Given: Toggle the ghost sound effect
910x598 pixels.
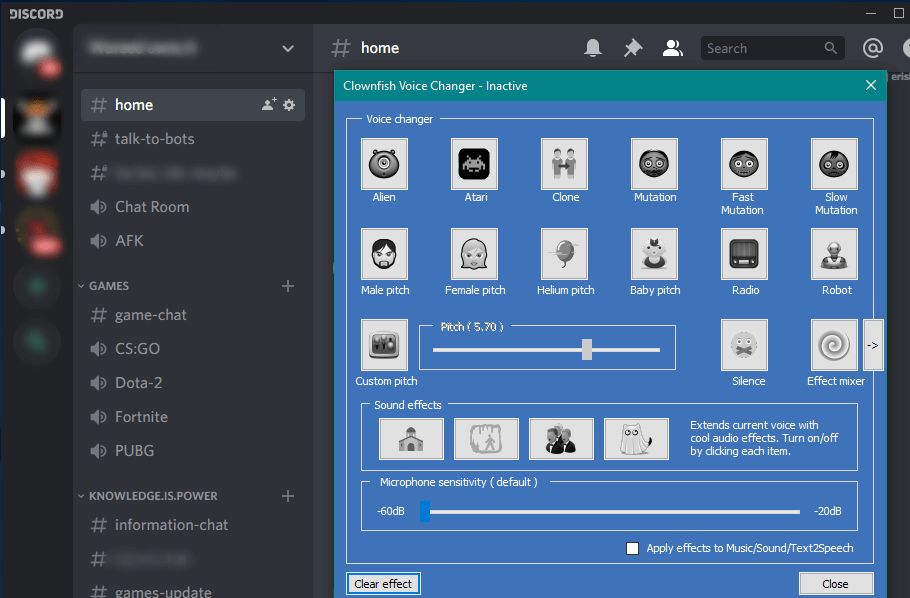Looking at the screenshot, I should click(x=636, y=439).
